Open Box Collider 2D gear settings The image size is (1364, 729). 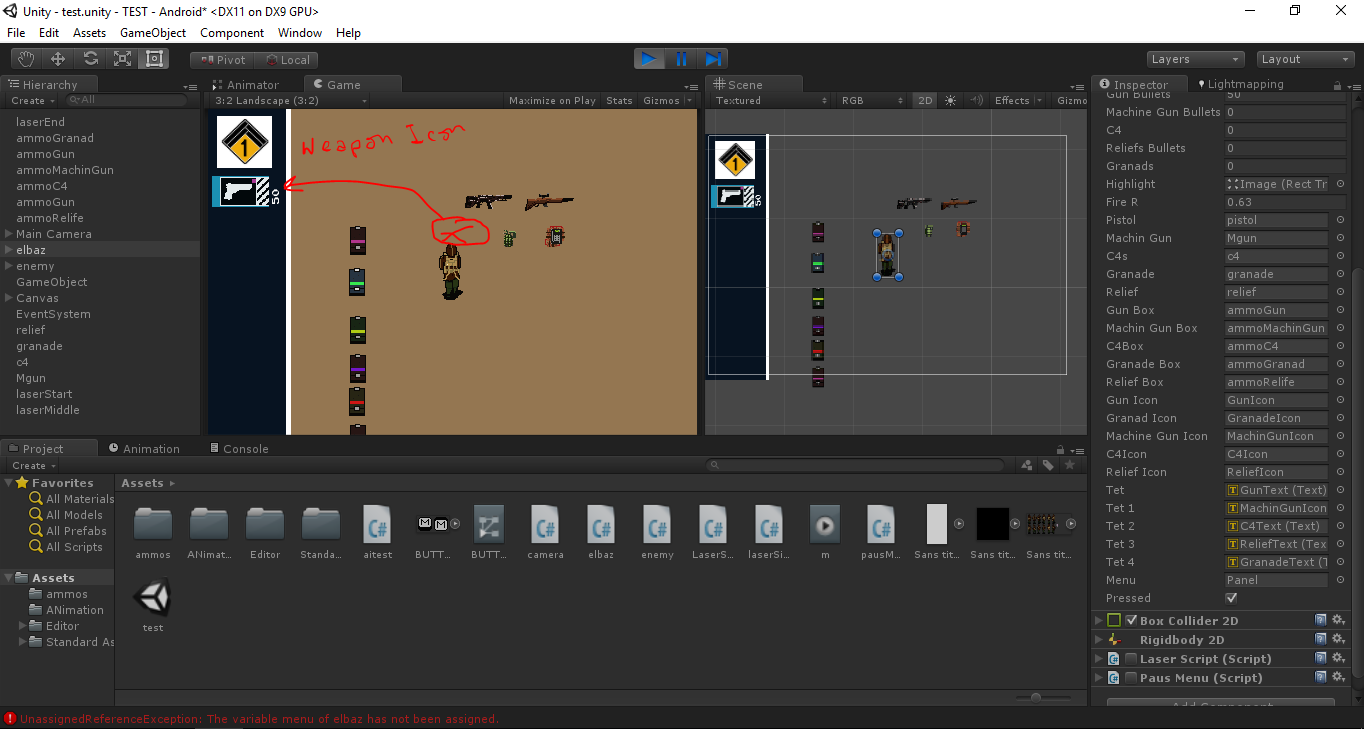pos(1338,620)
